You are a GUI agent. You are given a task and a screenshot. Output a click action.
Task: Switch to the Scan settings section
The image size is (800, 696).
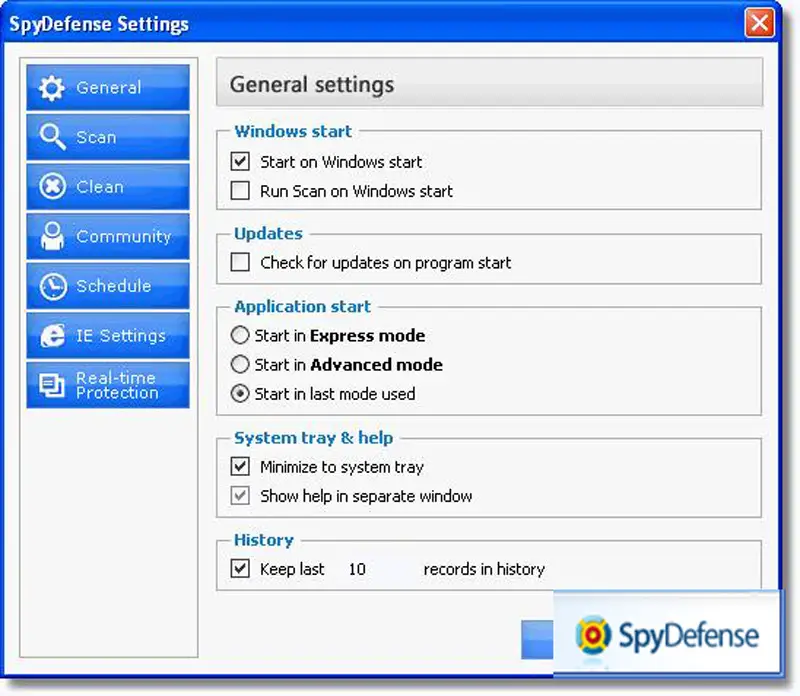point(108,137)
